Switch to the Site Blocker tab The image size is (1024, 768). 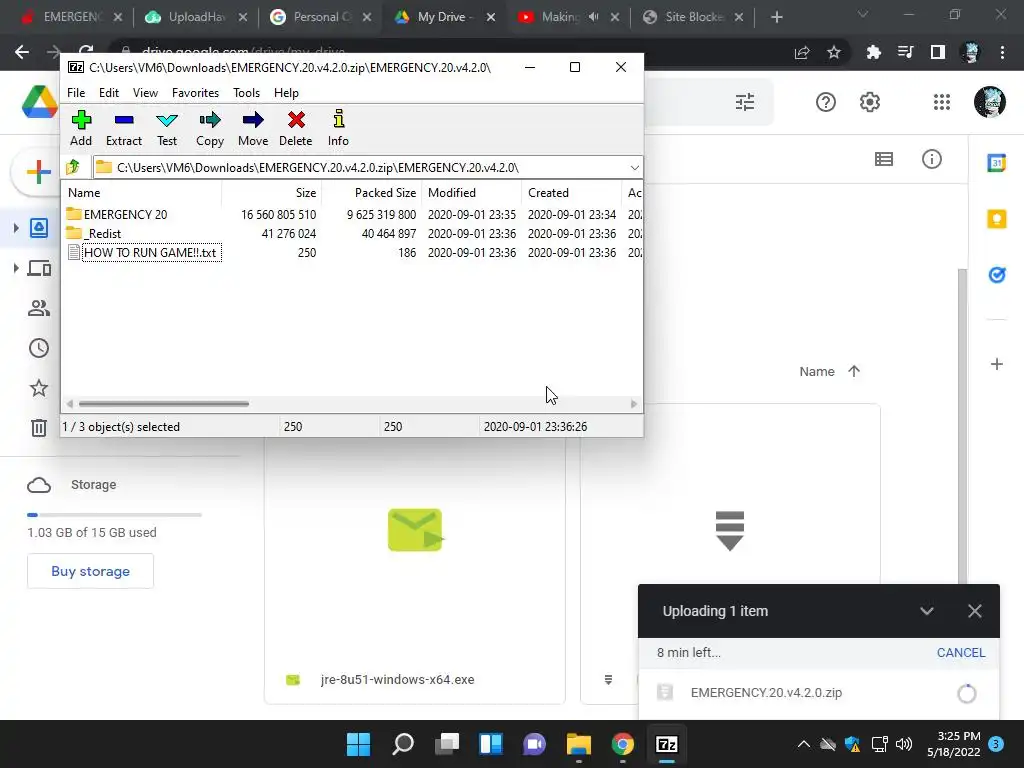point(694,17)
